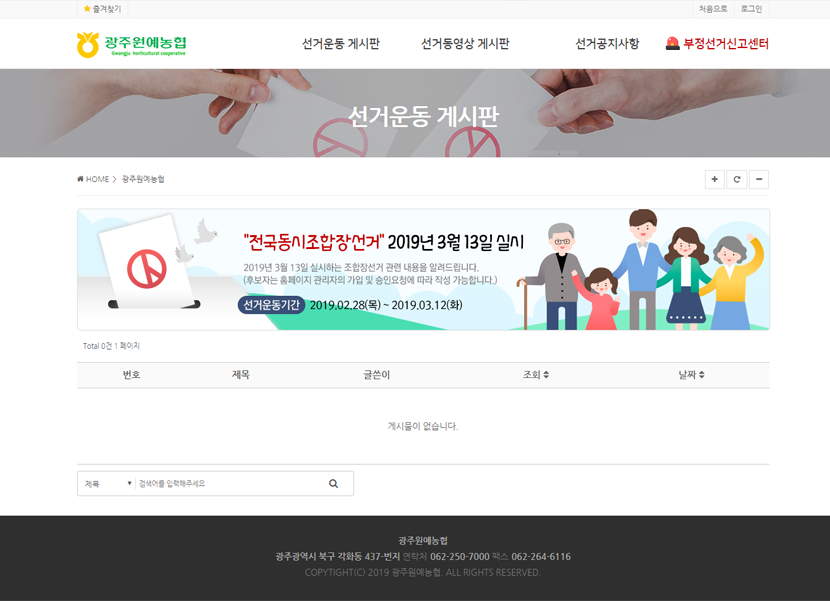Click the refresh zoom reset button
The image size is (830, 601).
737,179
